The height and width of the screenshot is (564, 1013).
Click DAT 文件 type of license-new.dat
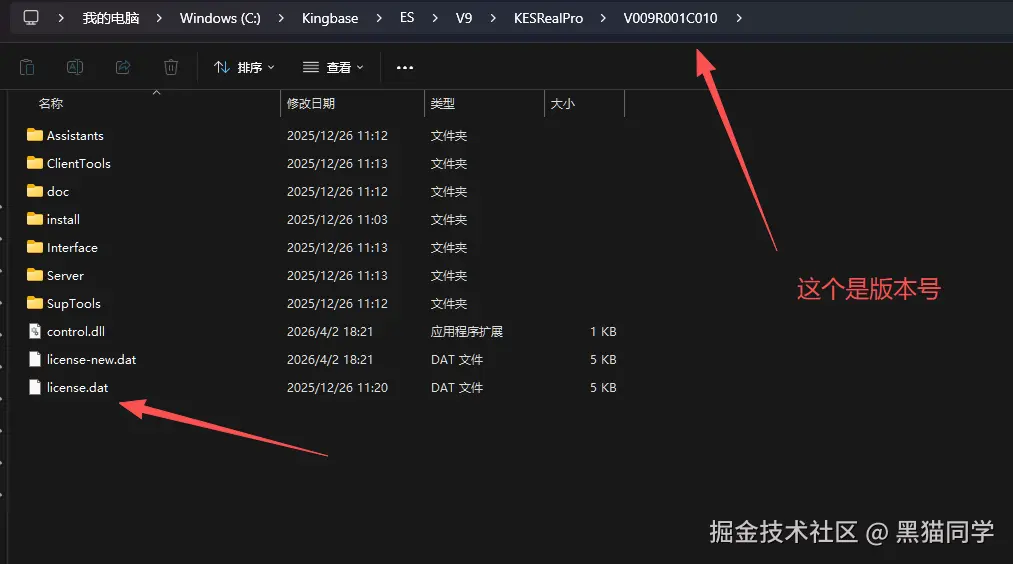click(457, 359)
